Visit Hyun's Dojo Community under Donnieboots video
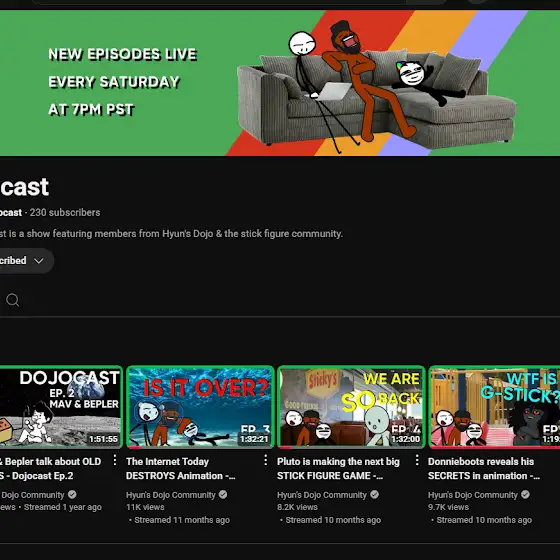Screen dimensions: 560x560 pyautogui.click(x=472, y=495)
